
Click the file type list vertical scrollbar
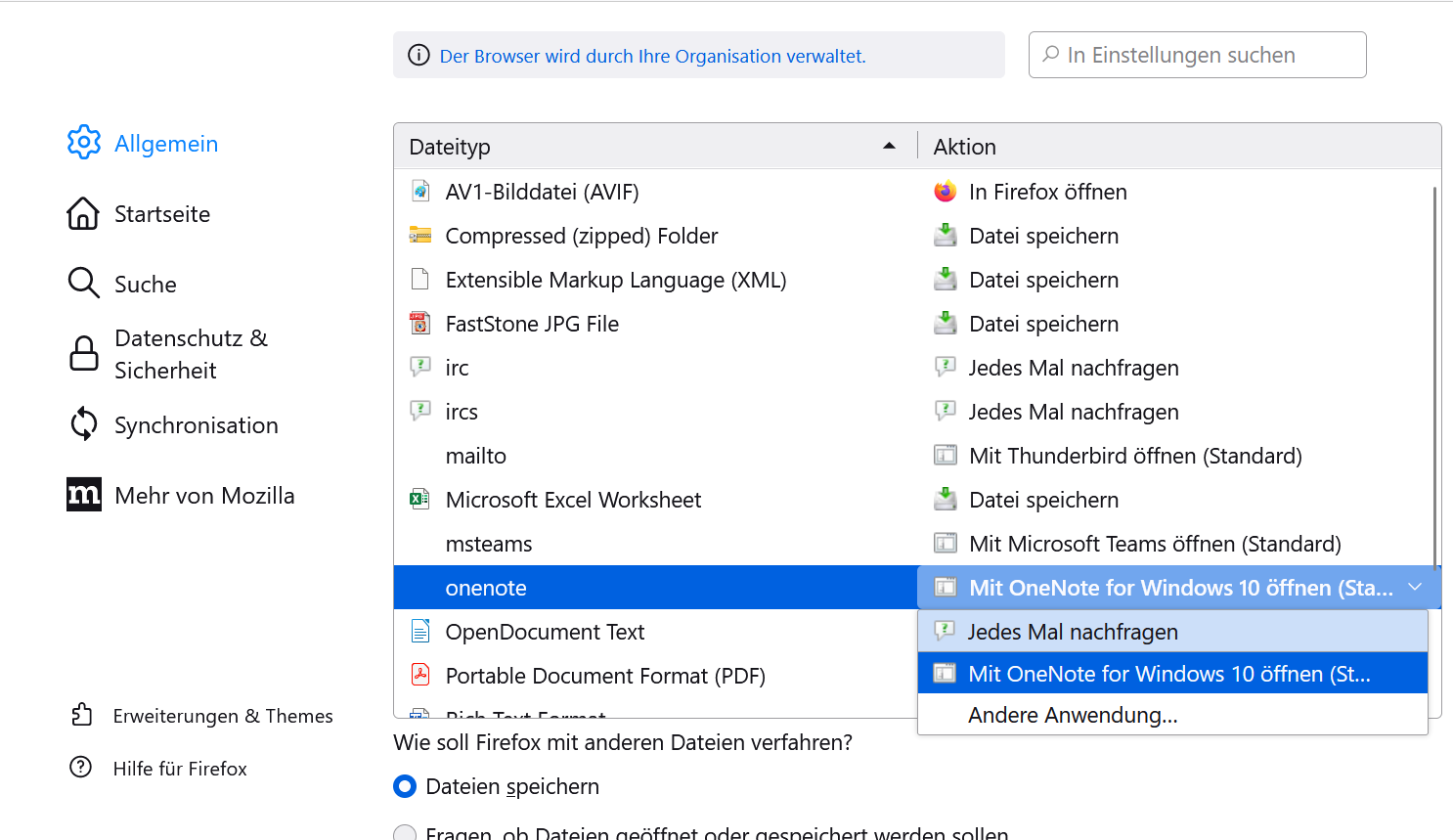[x=1434, y=376]
